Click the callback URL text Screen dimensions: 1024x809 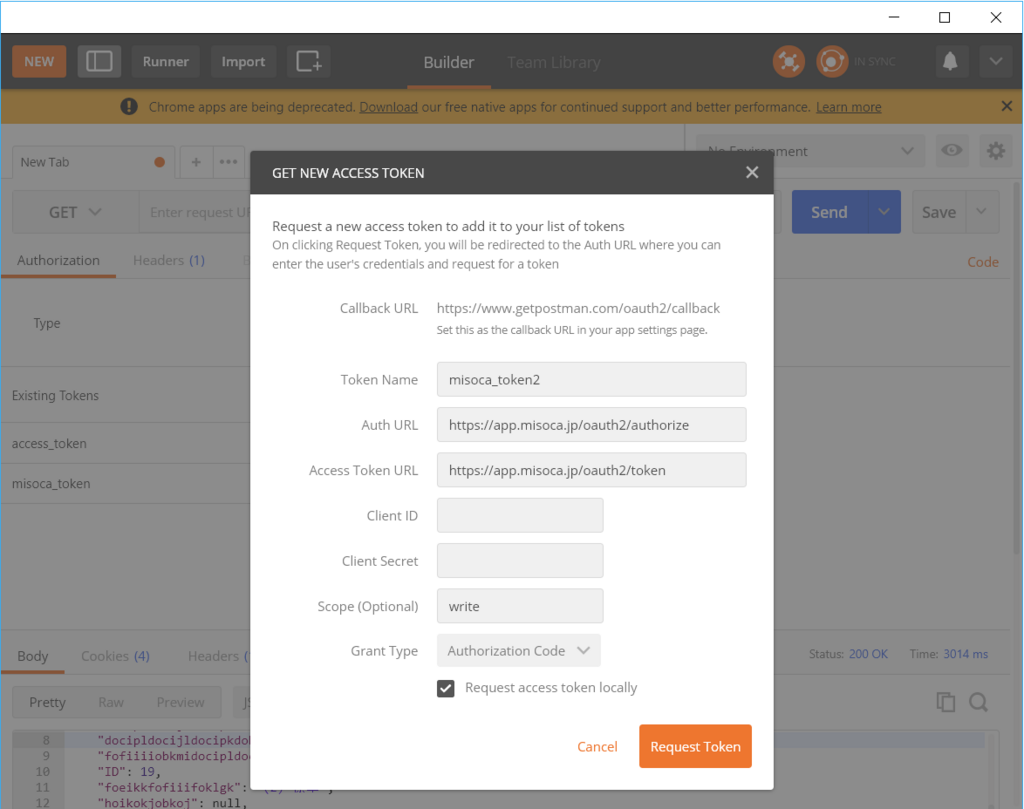click(578, 308)
